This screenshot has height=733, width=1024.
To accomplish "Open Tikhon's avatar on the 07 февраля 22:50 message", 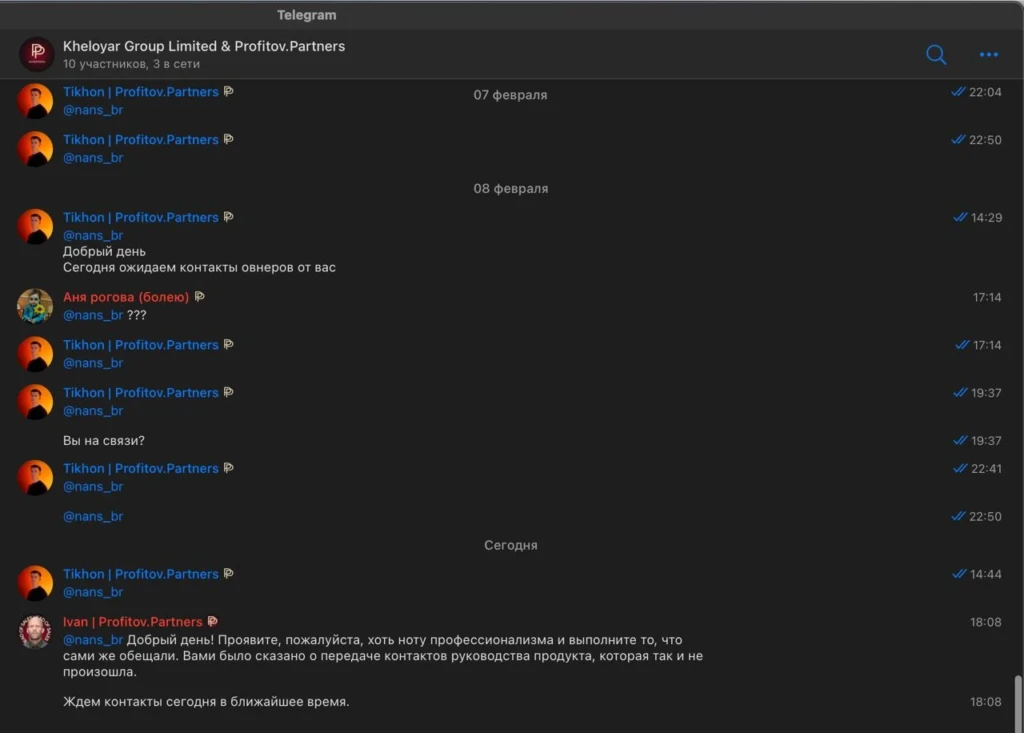I will click(x=35, y=148).
